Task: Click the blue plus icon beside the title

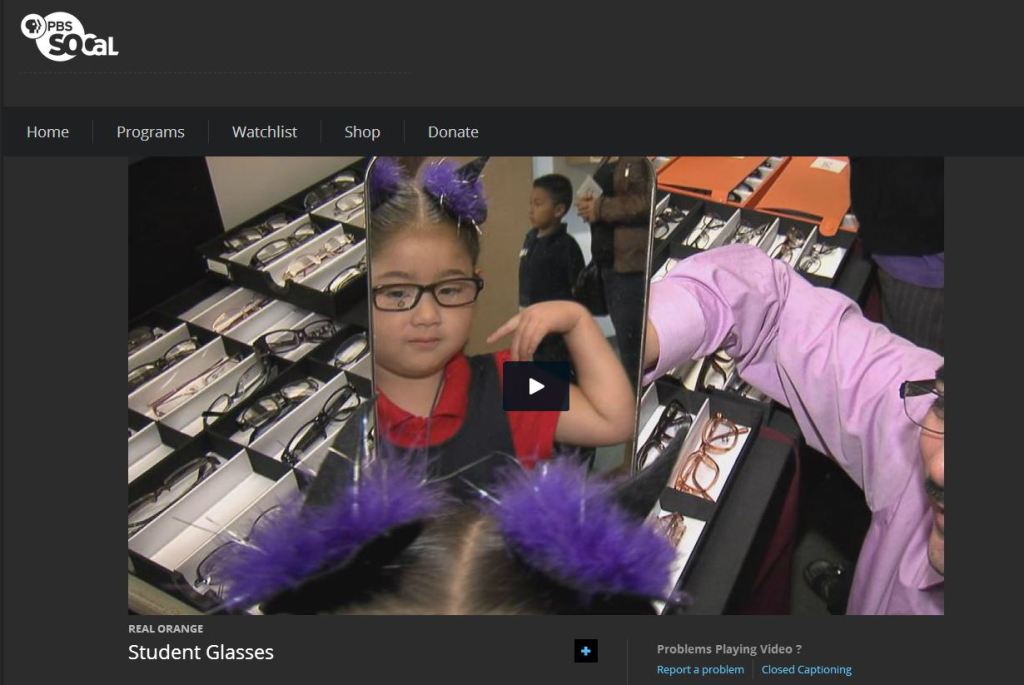Action: pos(586,651)
